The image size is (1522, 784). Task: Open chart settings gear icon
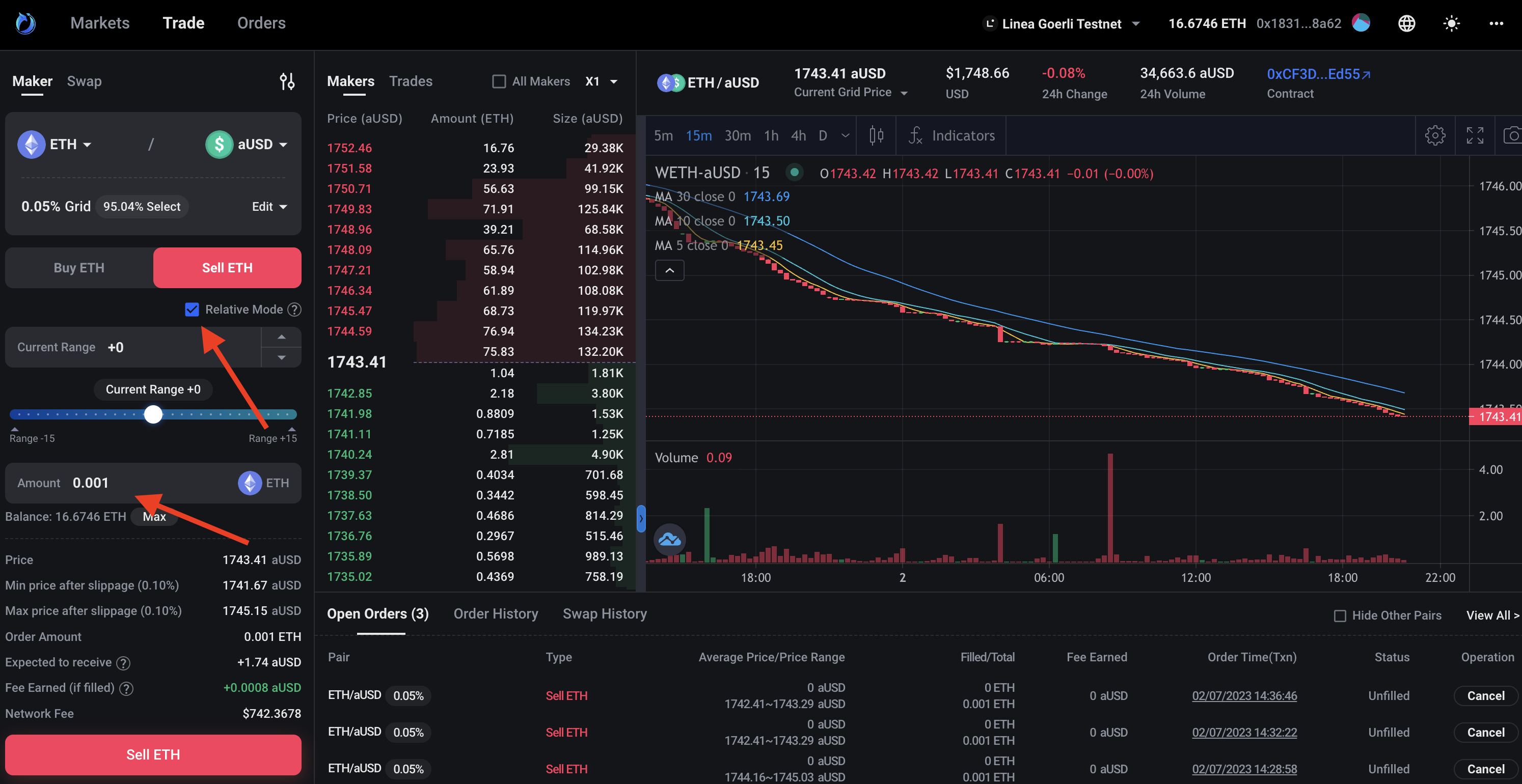click(1434, 136)
